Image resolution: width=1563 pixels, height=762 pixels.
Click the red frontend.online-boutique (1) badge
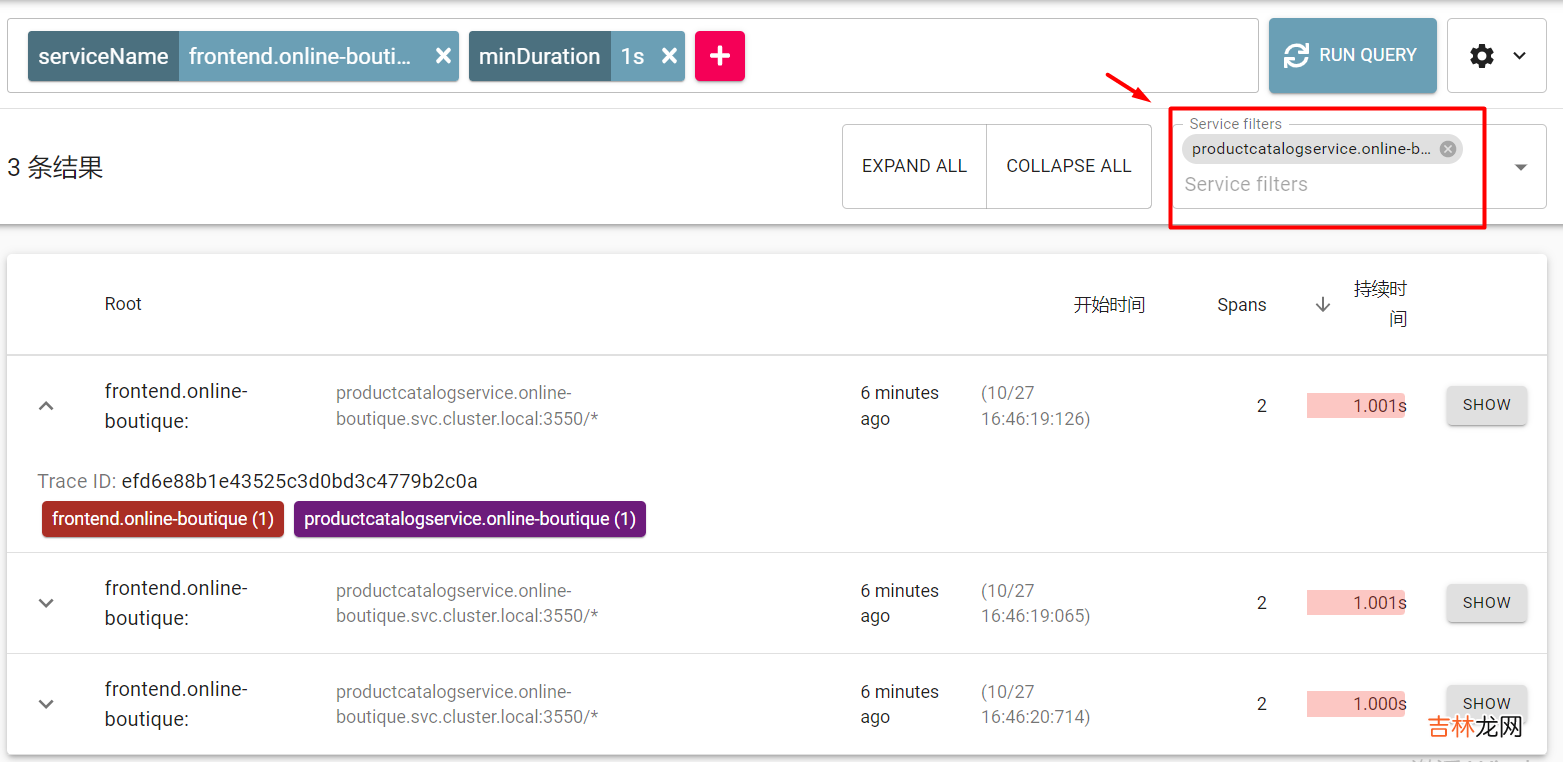point(163,519)
